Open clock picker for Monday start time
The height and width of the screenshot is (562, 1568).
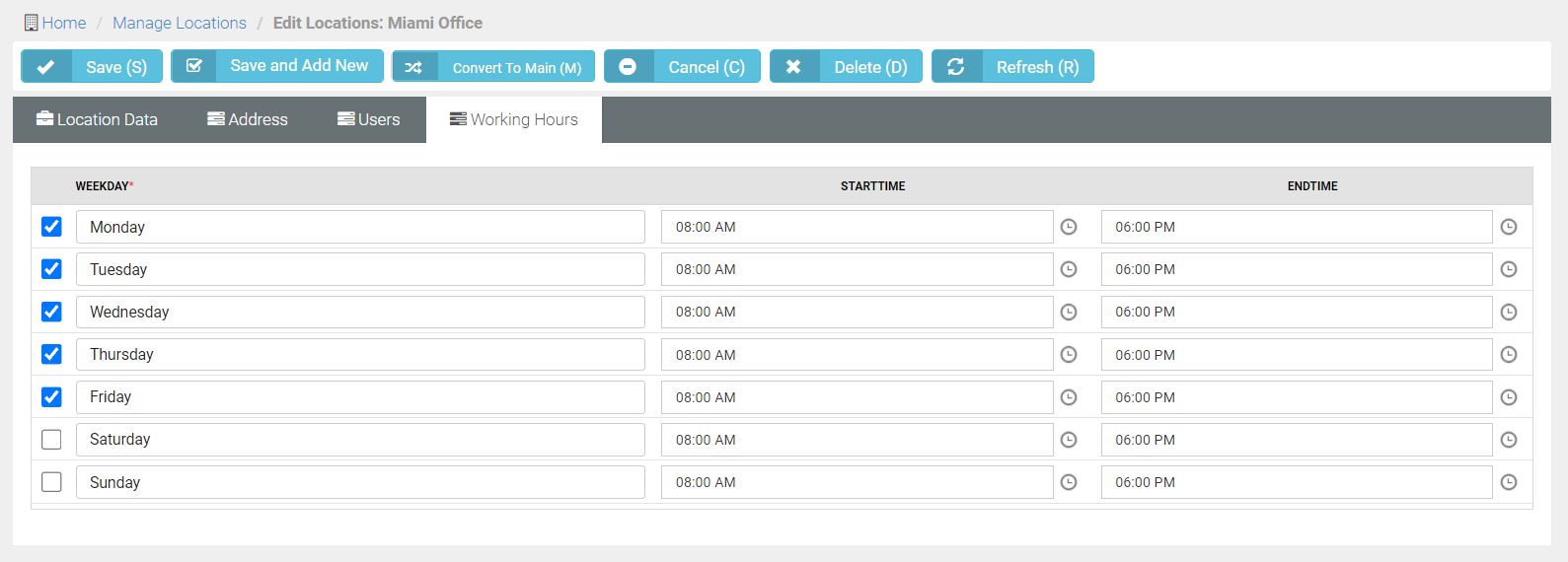pos(1069,227)
